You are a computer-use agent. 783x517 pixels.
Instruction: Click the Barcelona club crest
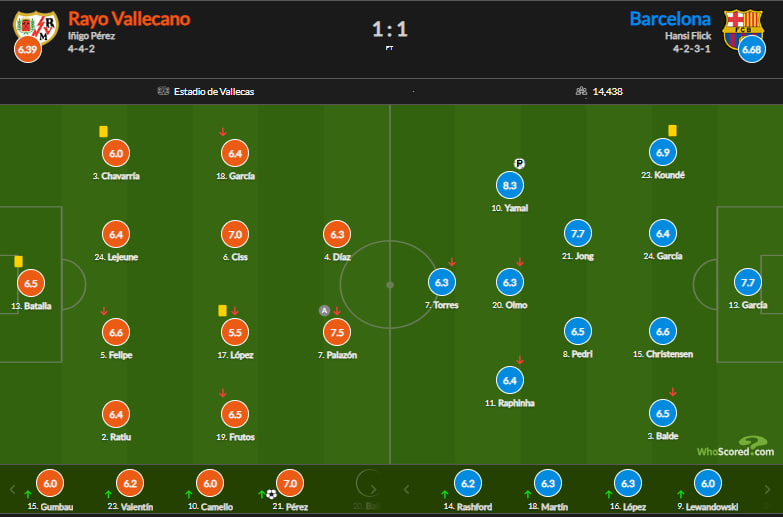click(x=742, y=27)
